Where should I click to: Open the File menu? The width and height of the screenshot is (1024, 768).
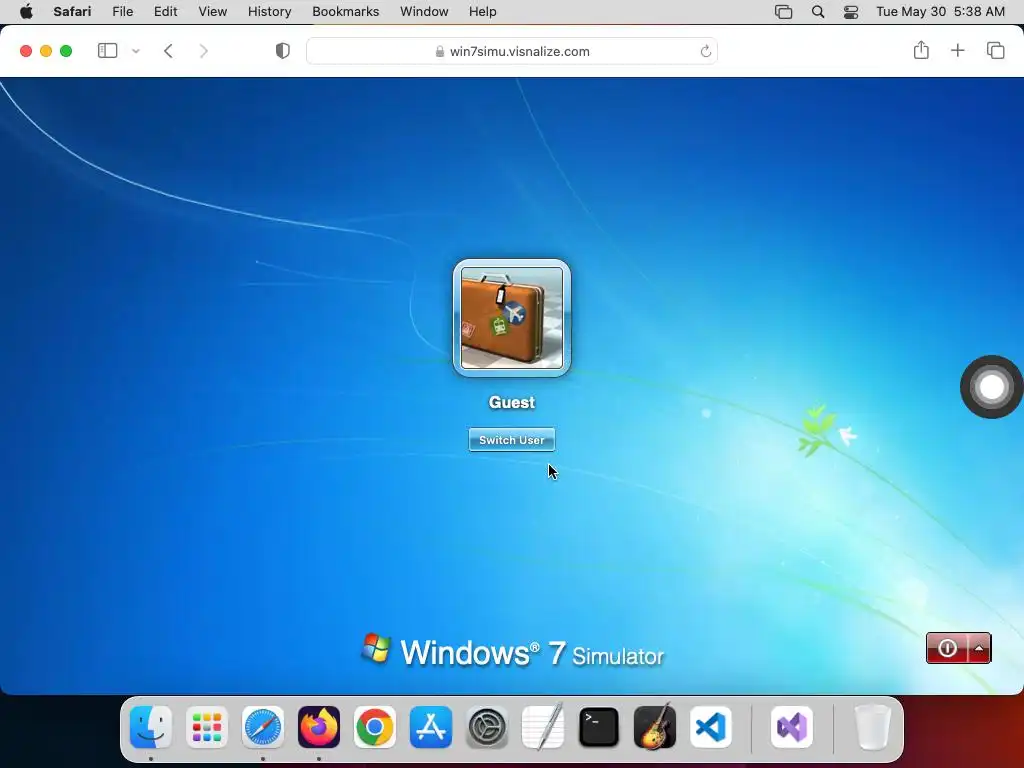(x=123, y=12)
